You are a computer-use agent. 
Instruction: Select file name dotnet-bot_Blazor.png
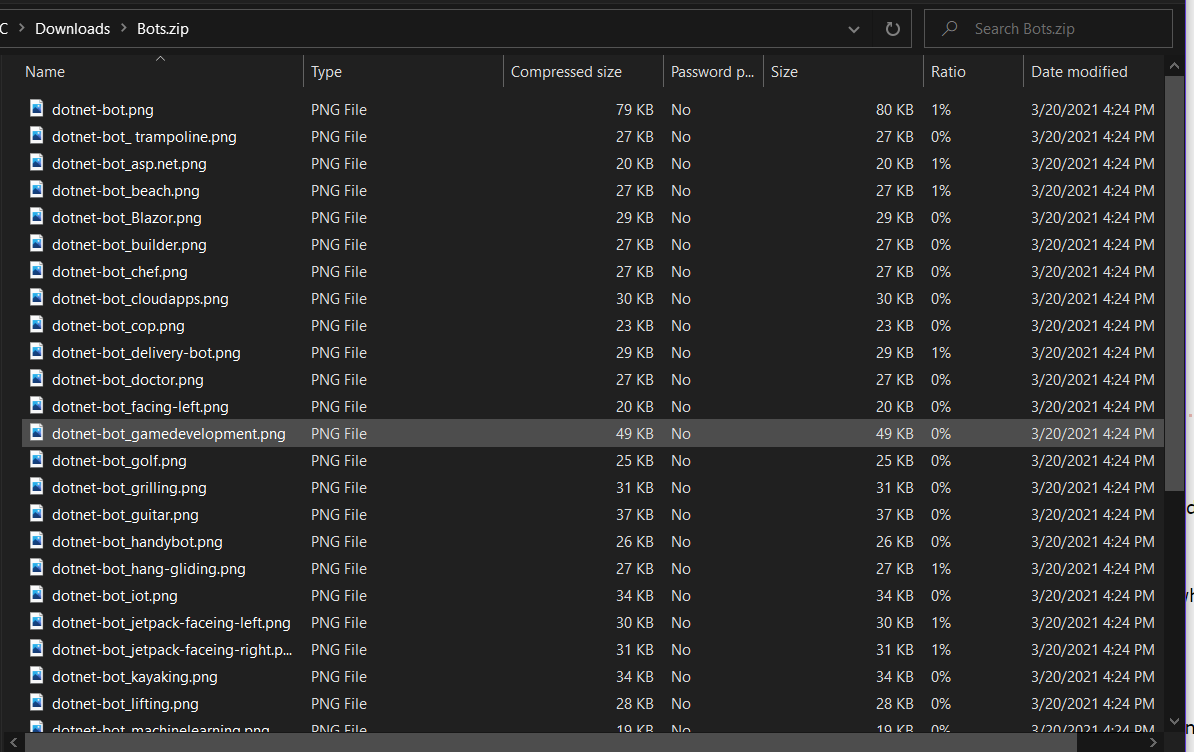tap(126, 218)
